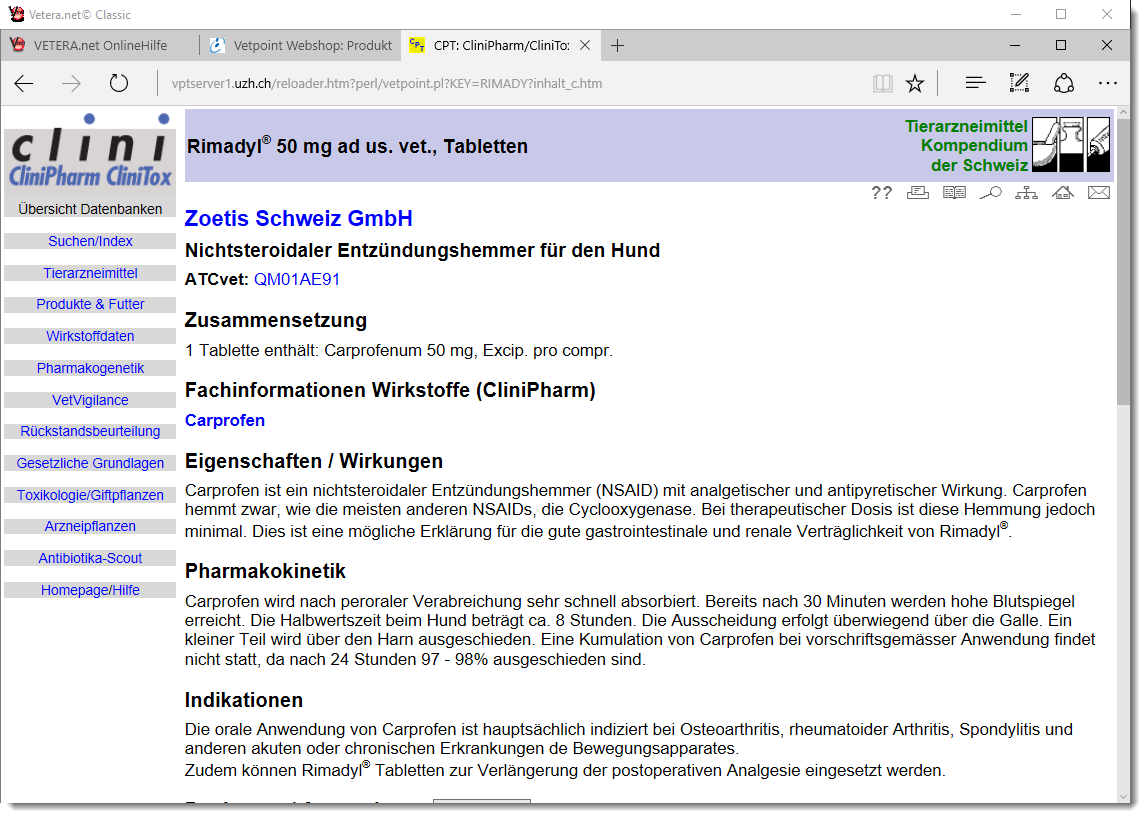Add page to favorites with star icon
The height and width of the screenshot is (818, 1146).
point(914,84)
